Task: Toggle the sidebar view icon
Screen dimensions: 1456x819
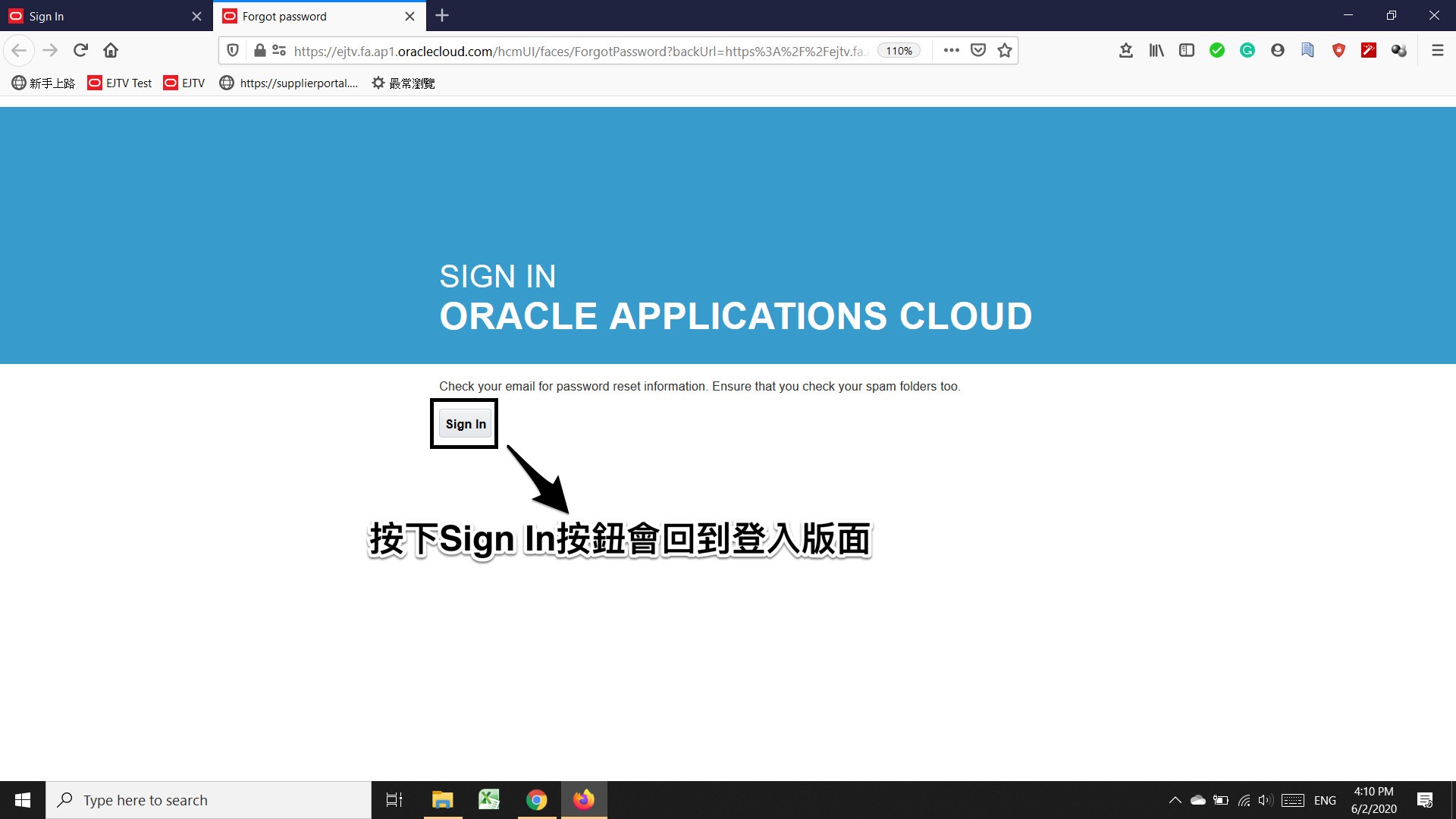Action: [x=1187, y=50]
